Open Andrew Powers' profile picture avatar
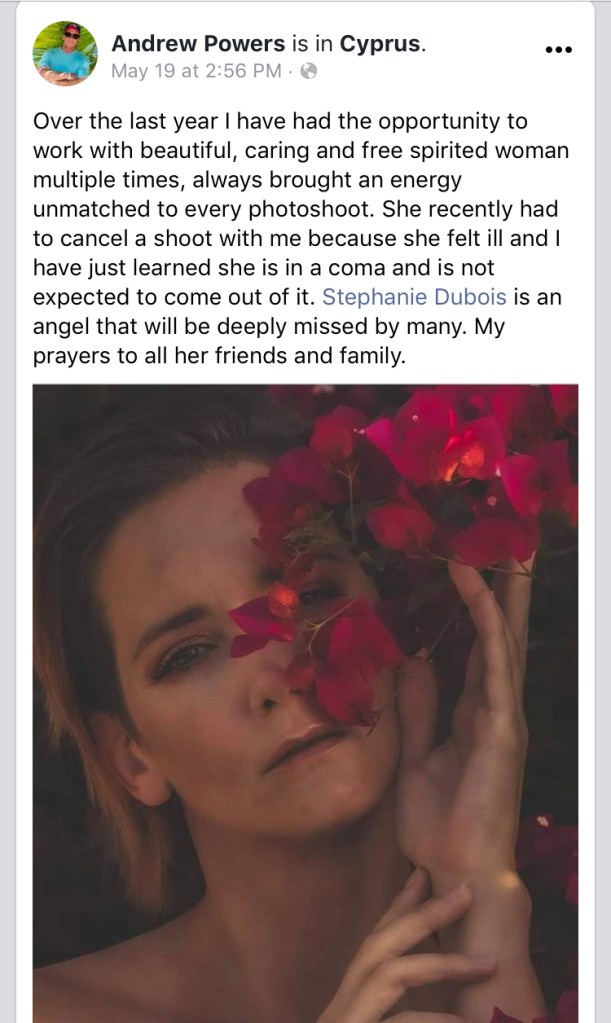Screen dimensions: 611x1023 (x=66, y=53)
